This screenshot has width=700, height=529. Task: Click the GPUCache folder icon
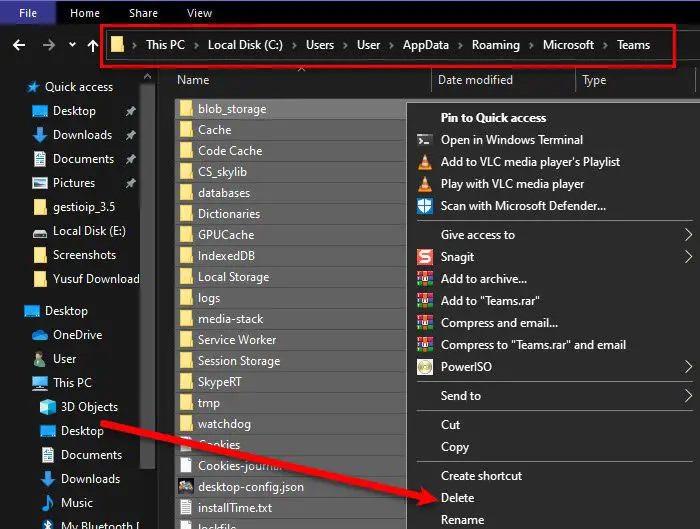[x=186, y=234]
